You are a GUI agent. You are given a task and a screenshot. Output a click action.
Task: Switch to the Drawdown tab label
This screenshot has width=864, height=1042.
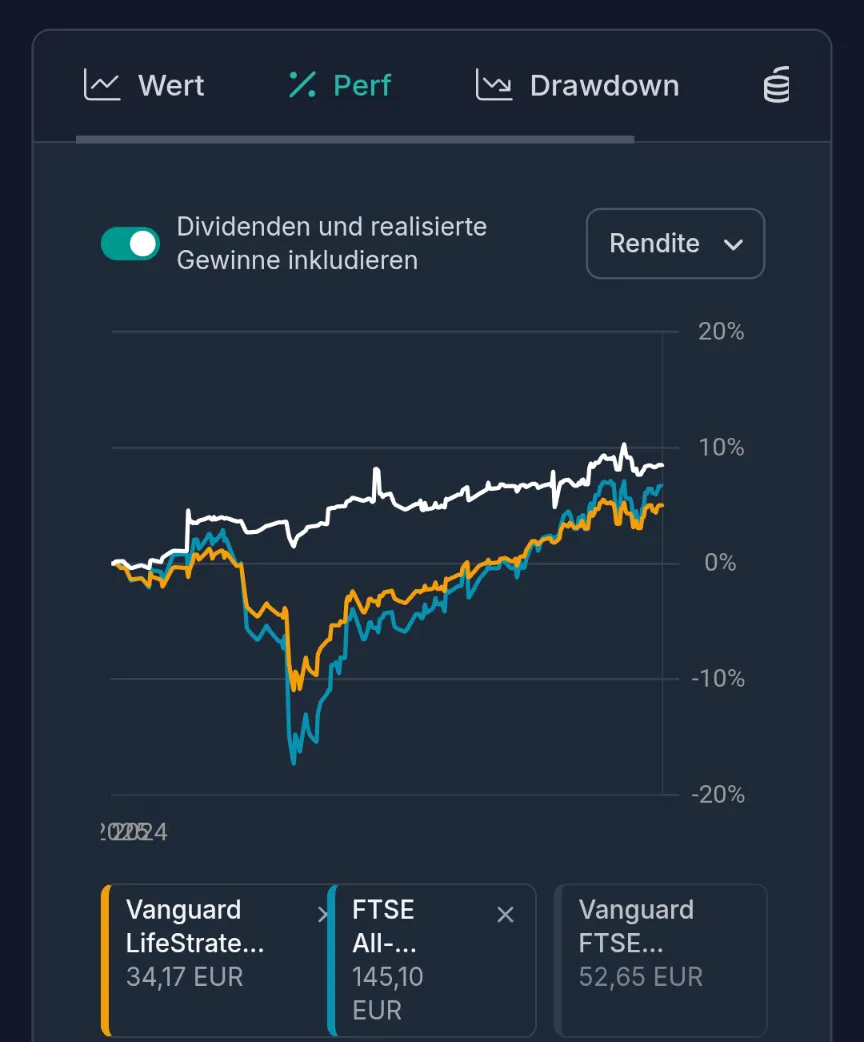pos(604,86)
